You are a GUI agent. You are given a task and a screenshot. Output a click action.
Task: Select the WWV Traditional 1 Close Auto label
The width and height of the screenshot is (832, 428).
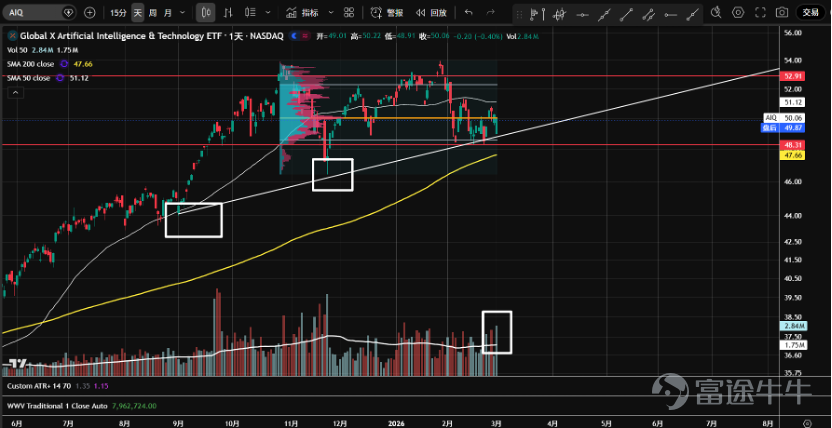point(57,406)
